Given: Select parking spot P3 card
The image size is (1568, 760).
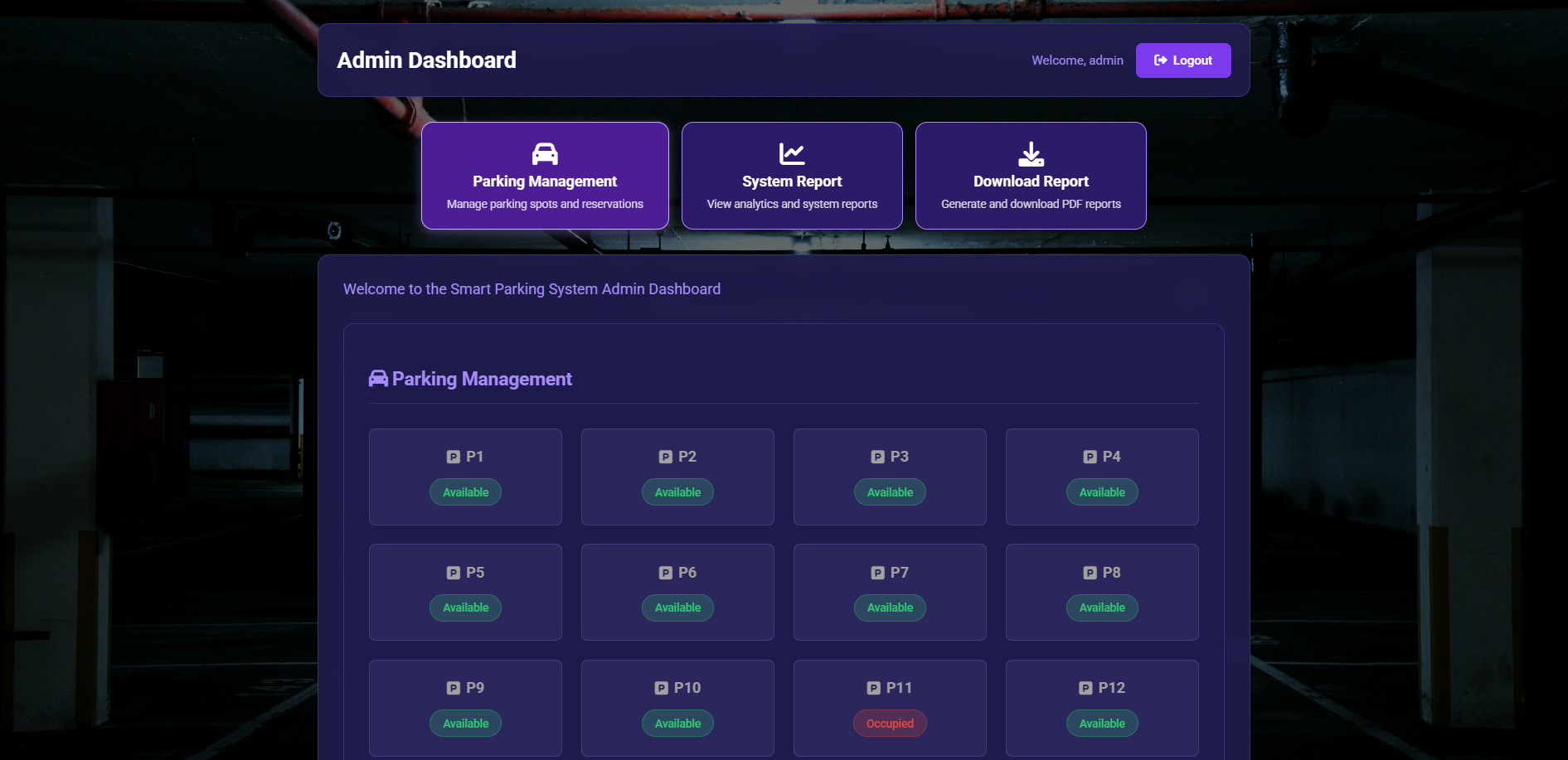Looking at the screenshot, I should [x=890, y=477].
